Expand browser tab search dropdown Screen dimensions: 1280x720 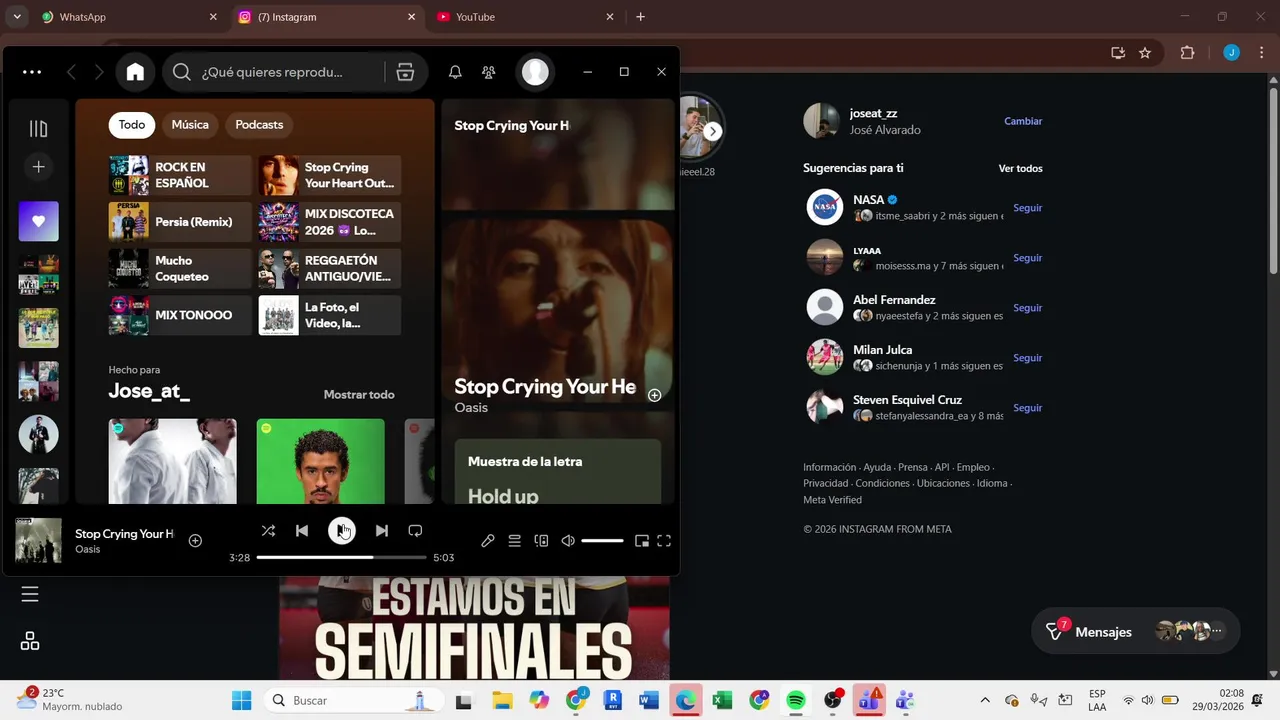(x=16, y=17)
